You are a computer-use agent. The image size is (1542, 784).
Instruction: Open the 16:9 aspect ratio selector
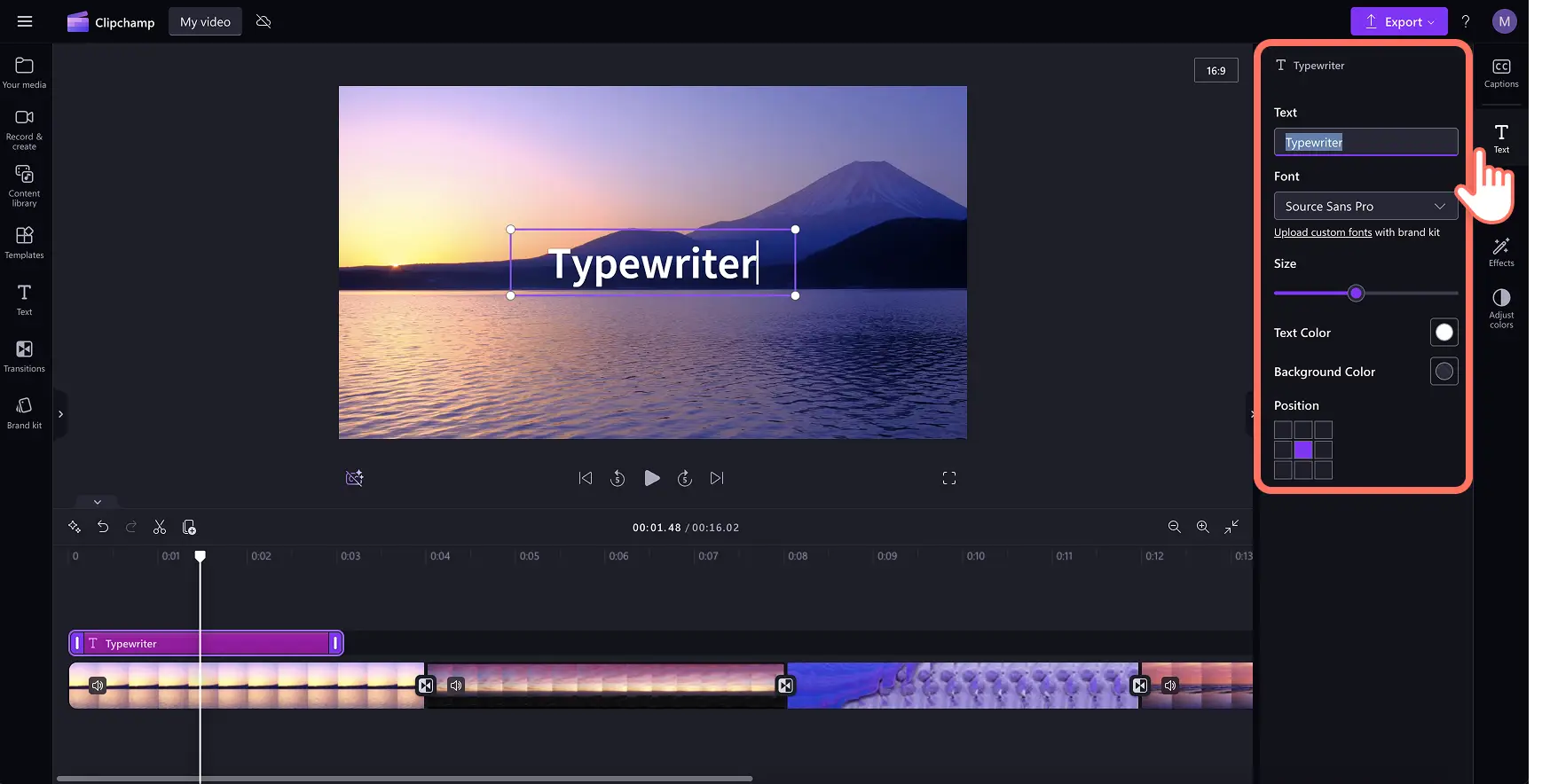[x=1216, y=71]
